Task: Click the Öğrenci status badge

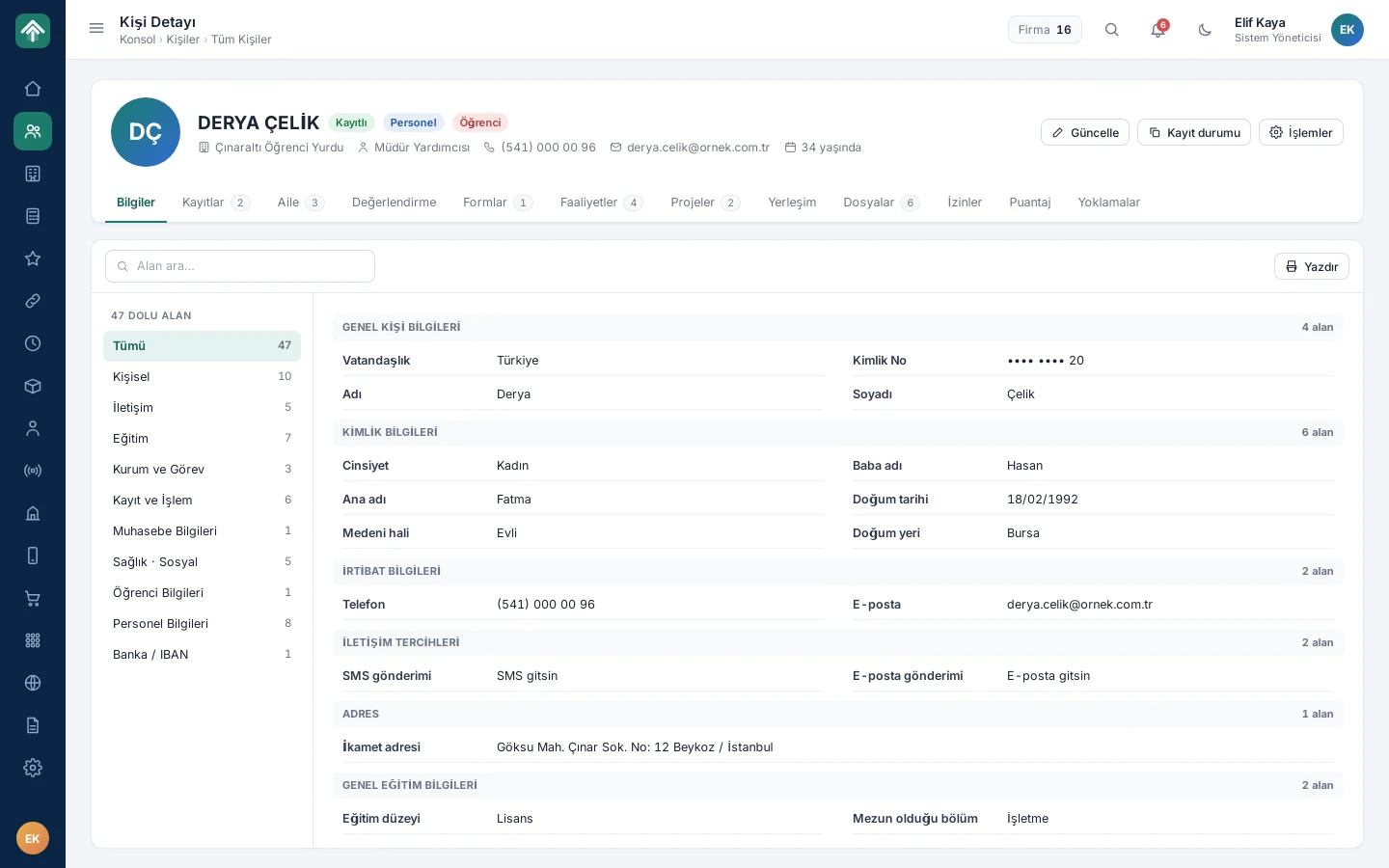Action: (480, 122)
